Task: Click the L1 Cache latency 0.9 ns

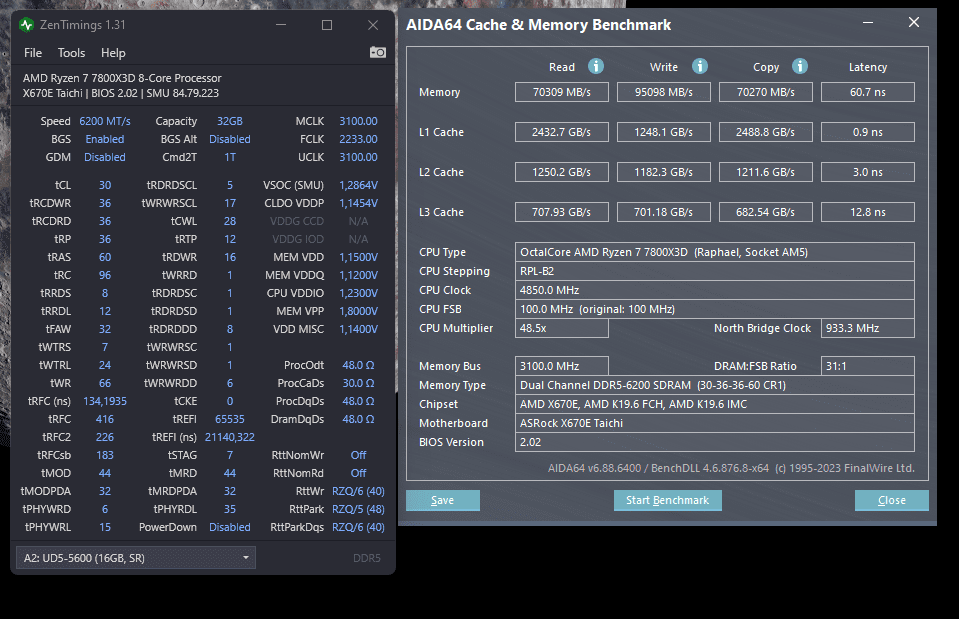Action: [868, 132]
